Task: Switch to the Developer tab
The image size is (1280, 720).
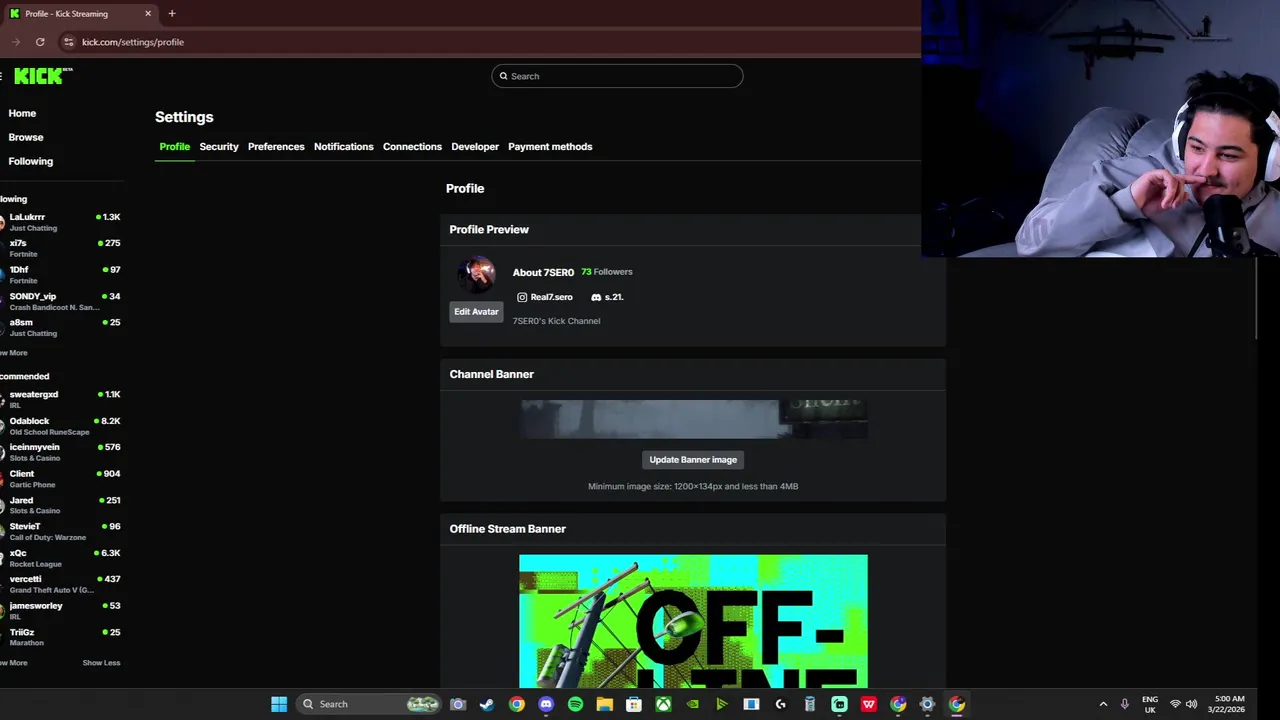Action: 475,147
